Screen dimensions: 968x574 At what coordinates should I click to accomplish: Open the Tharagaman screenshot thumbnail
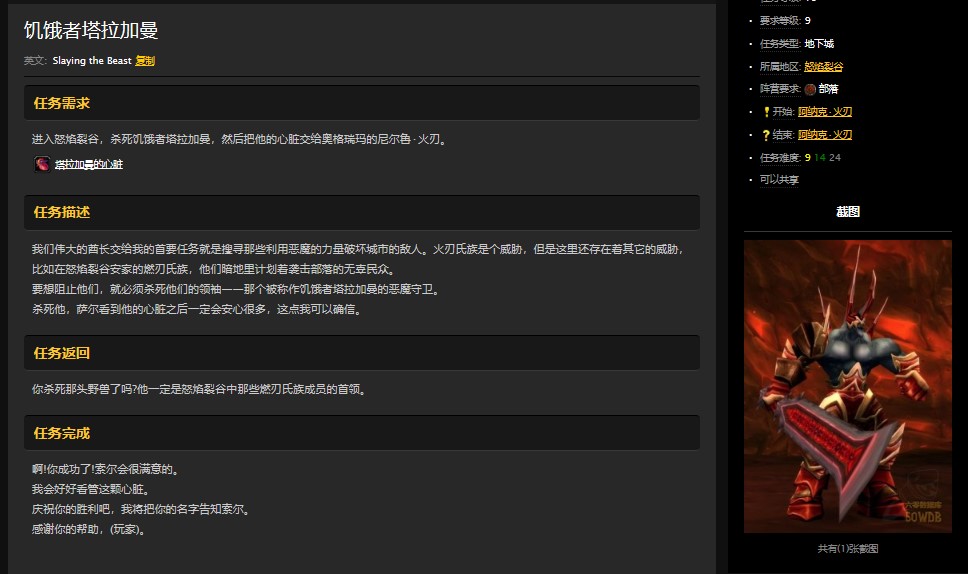pos(847,386)
